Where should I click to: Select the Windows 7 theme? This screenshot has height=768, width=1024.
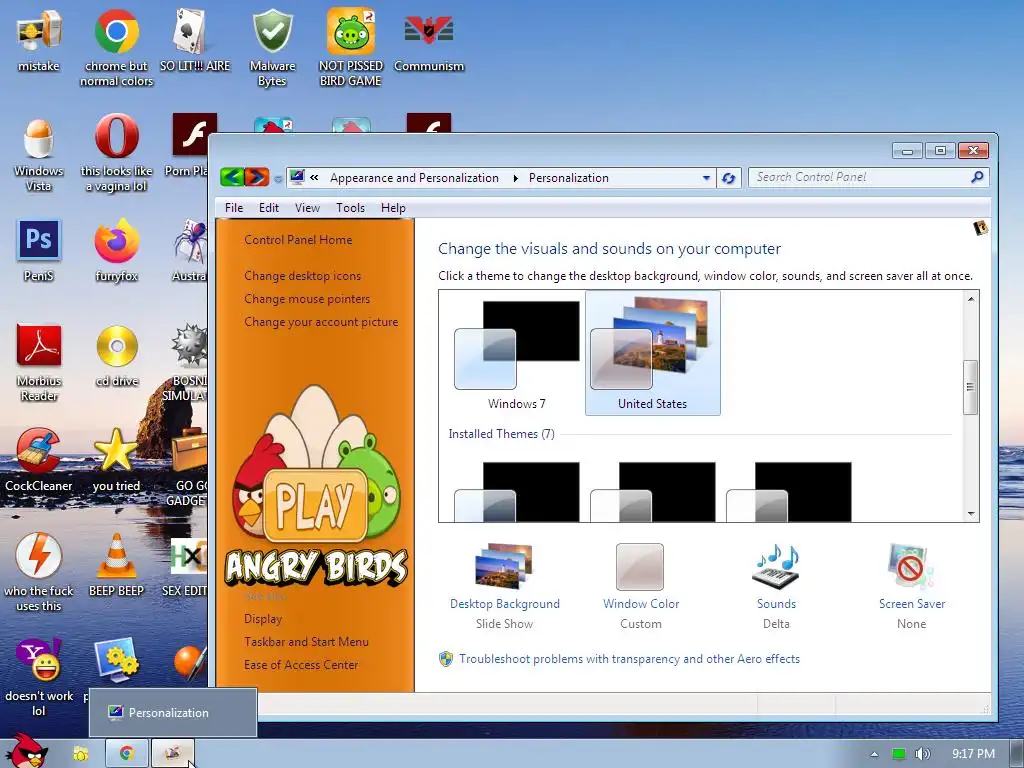[517, 353]
